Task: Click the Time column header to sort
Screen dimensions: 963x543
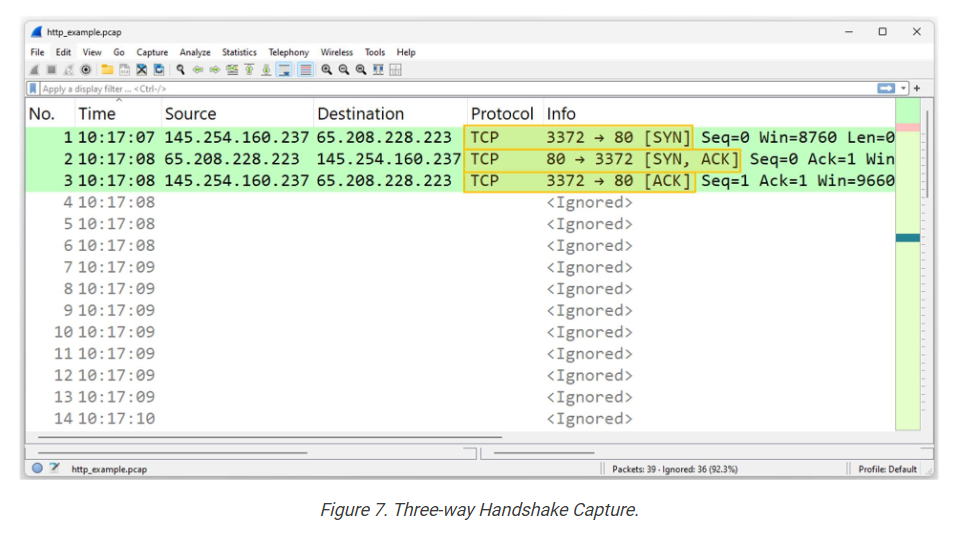Action: coord(97,114)
